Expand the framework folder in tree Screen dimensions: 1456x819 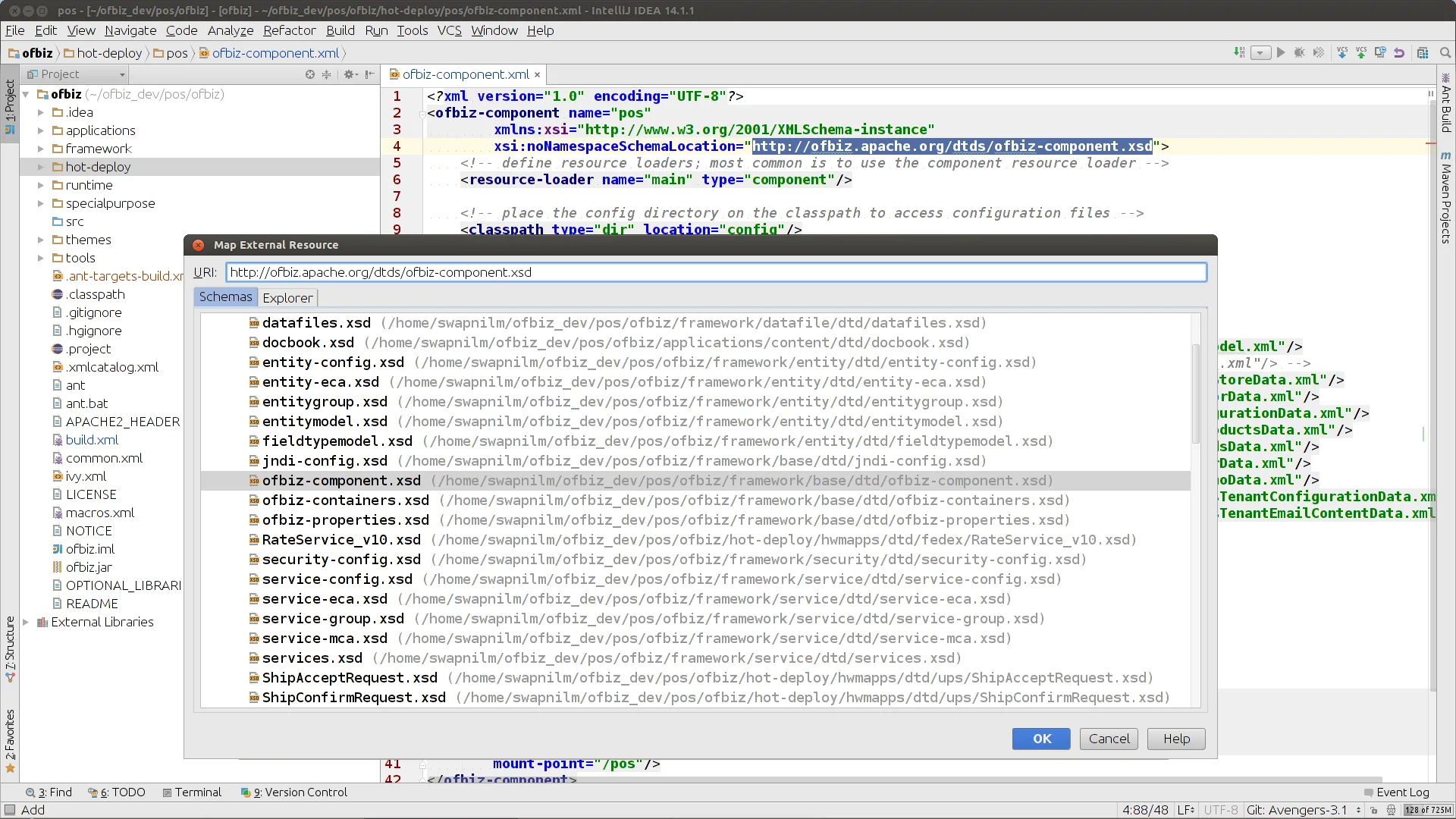41,149
